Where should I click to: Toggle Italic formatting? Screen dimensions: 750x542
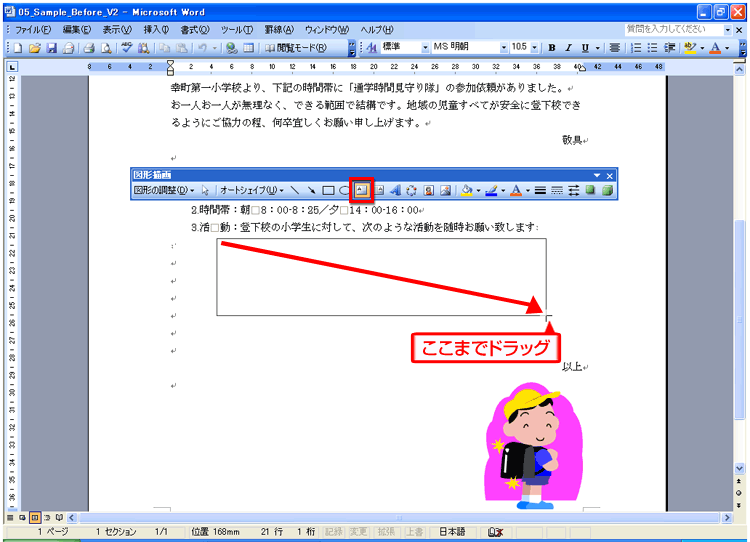[568, 47]
